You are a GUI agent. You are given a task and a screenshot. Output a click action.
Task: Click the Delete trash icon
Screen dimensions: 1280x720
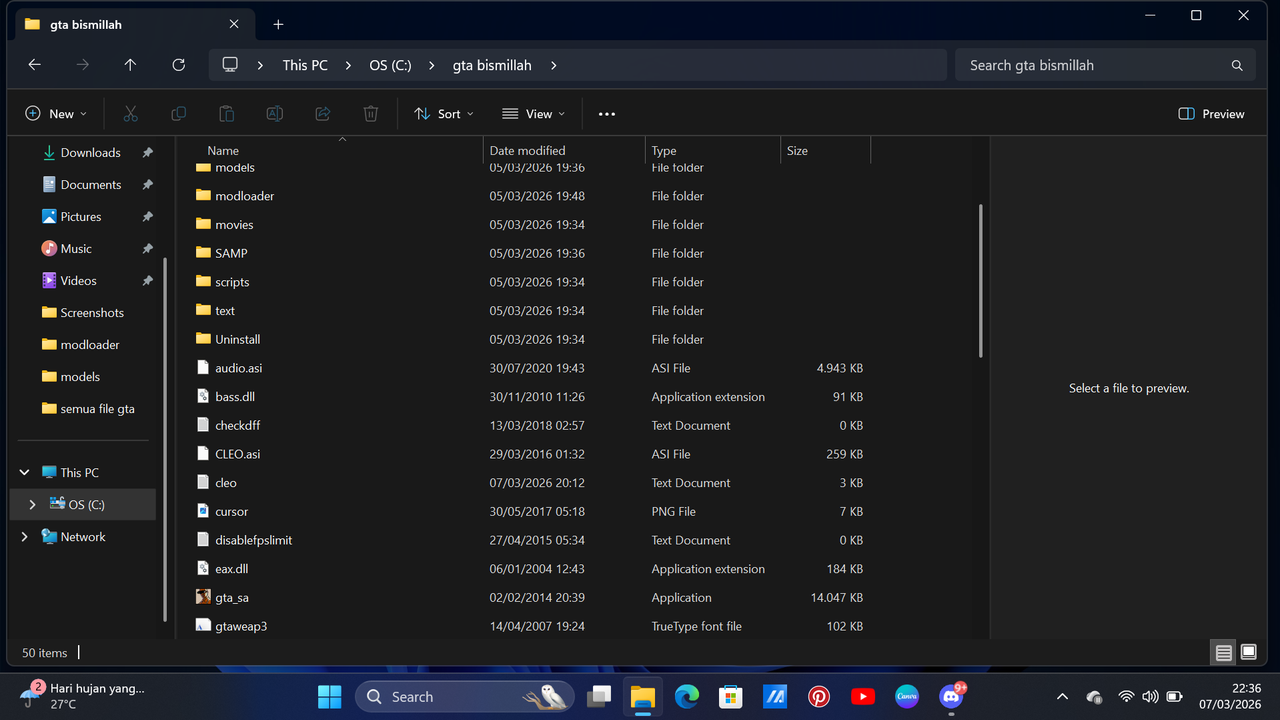point(370,114)
